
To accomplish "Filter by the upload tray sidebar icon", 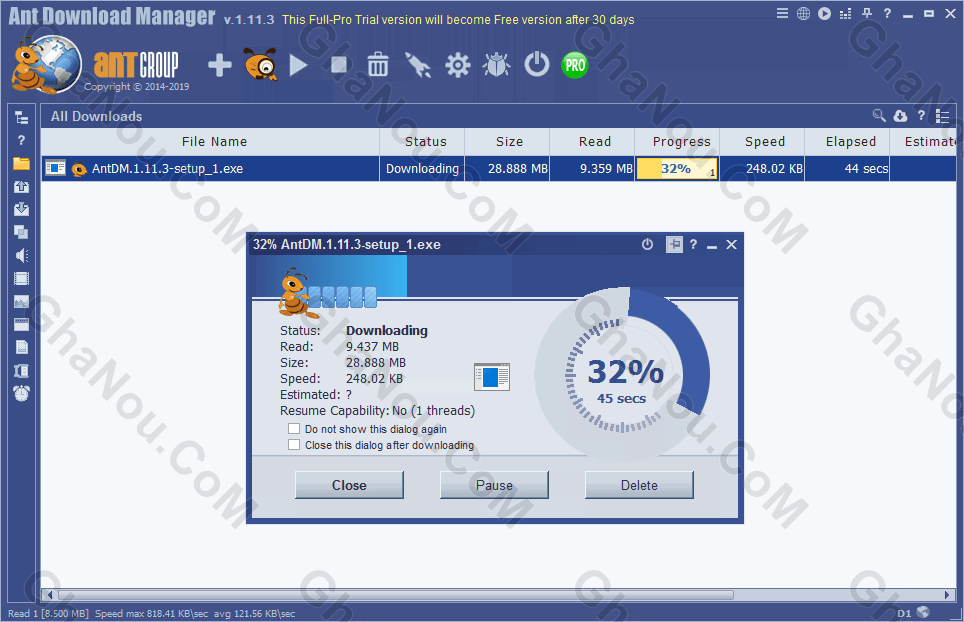I will click(22, 186).
